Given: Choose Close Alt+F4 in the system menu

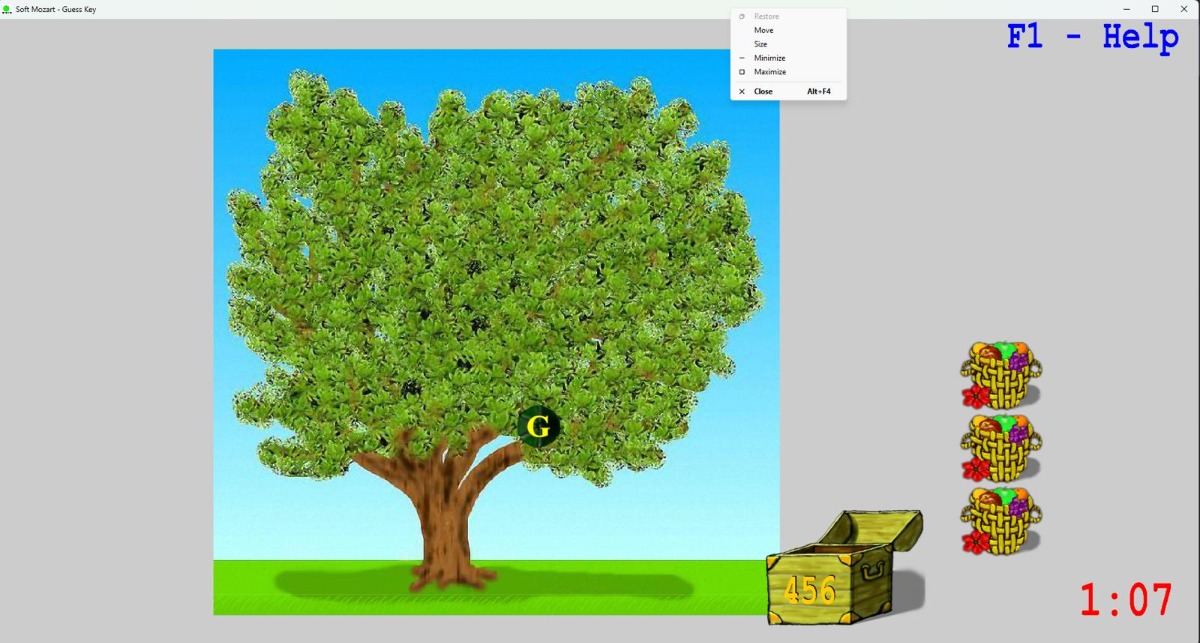Looking at the screenshot, I should coord(788,91).
